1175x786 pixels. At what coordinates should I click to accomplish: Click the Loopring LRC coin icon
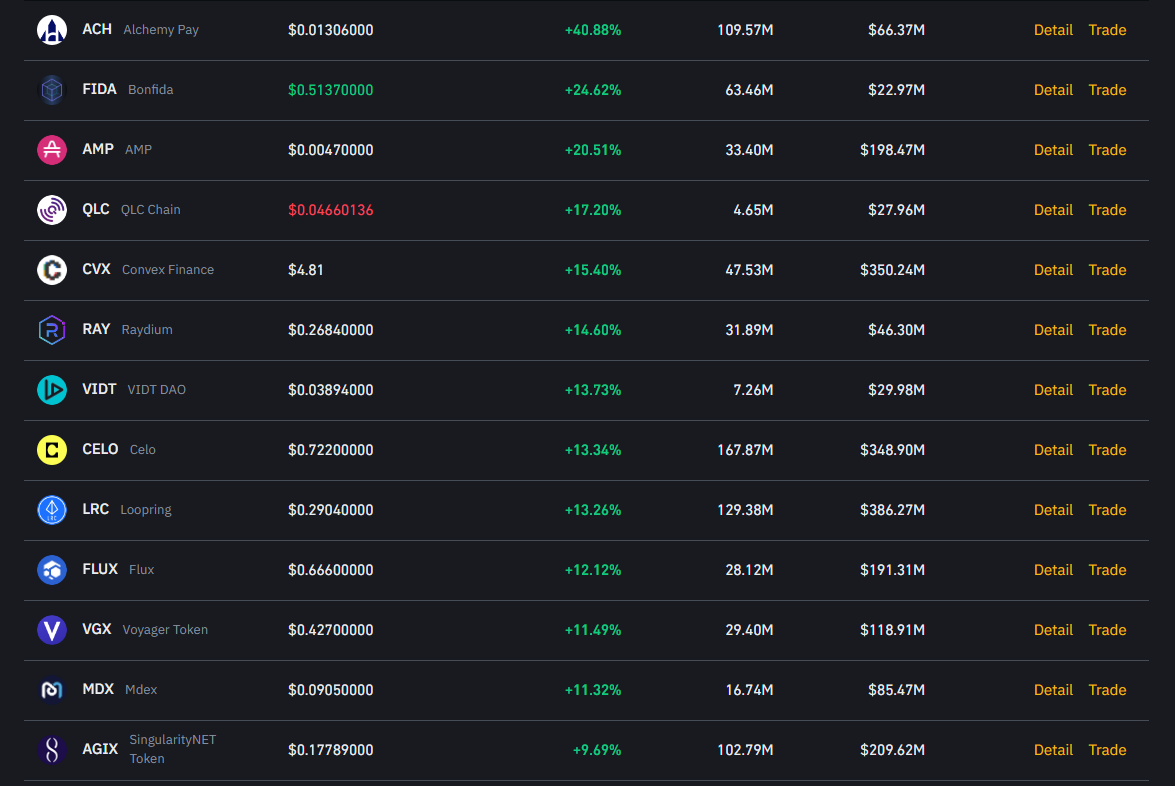[x=52, y=510]
